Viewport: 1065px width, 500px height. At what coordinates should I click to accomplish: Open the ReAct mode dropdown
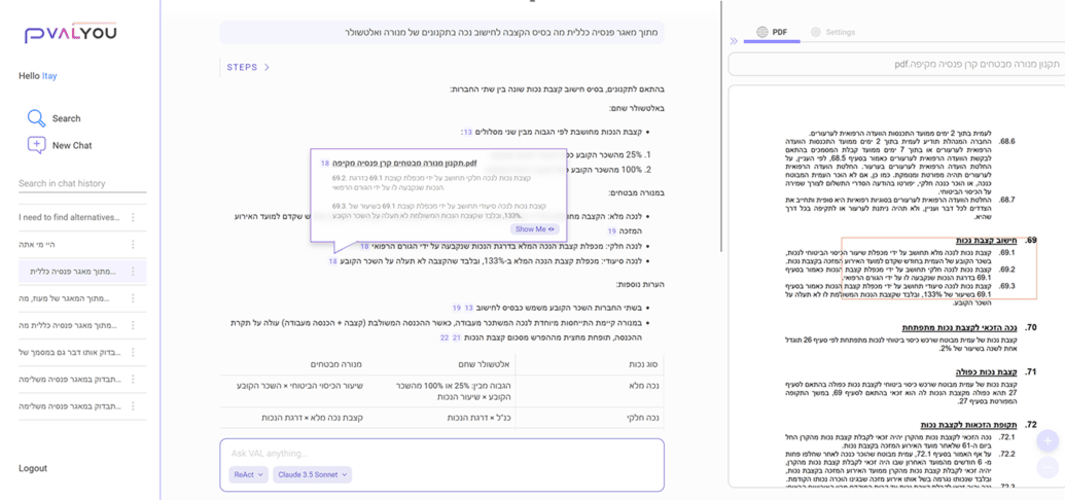pos(249,475)
